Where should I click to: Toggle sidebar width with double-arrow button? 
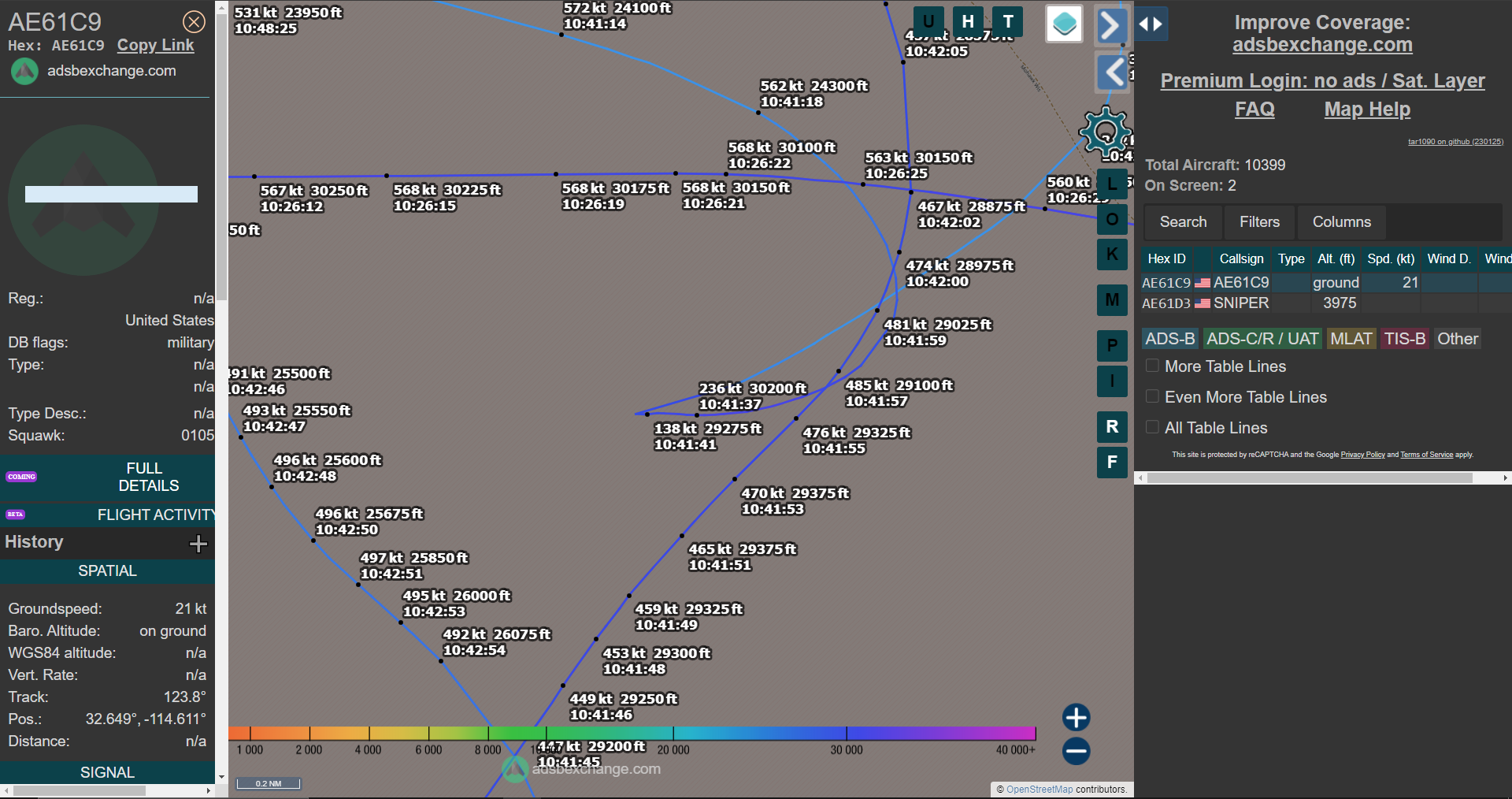(x=1151, y=24)
